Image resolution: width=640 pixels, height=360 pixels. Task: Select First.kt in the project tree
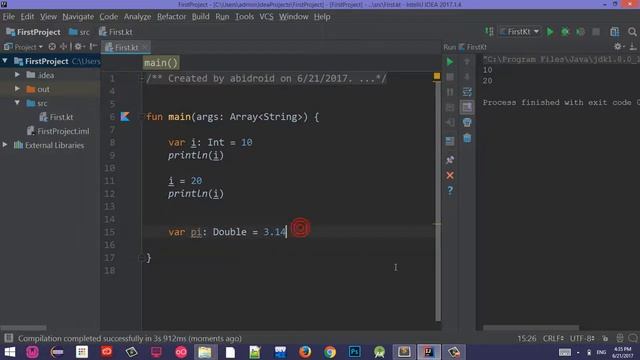[x=56, y=117]
